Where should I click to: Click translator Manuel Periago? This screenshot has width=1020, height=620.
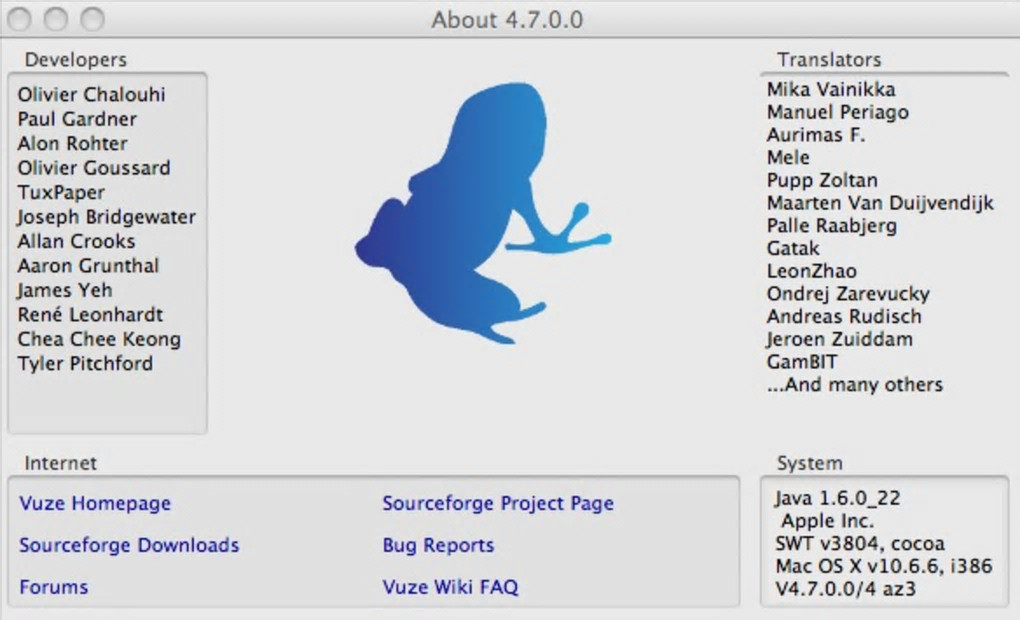837,112
